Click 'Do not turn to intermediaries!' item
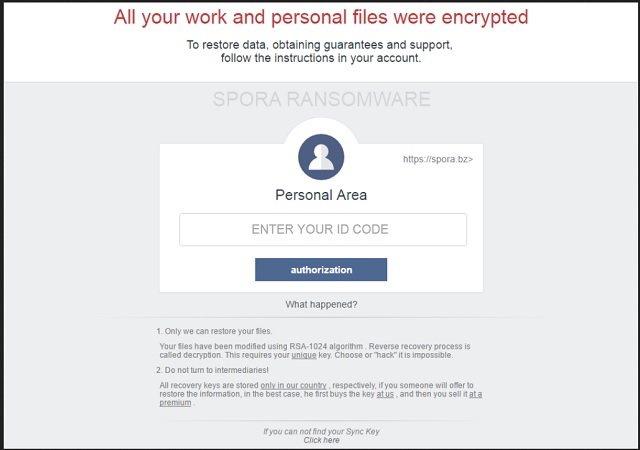Screen dimensions: 640x450 (212, 370)
